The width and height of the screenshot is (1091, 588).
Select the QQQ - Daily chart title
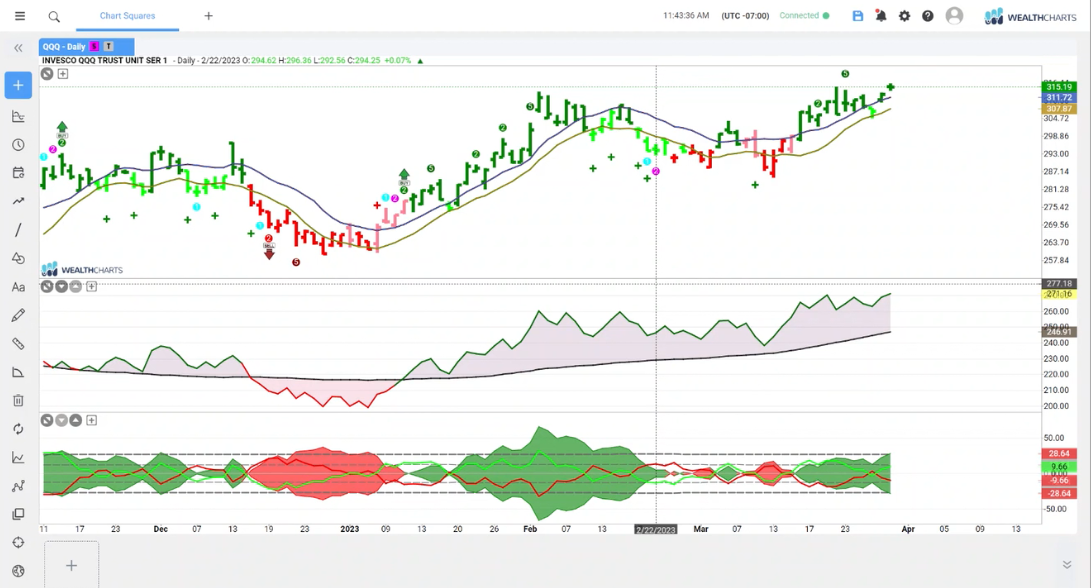(64, 47)
